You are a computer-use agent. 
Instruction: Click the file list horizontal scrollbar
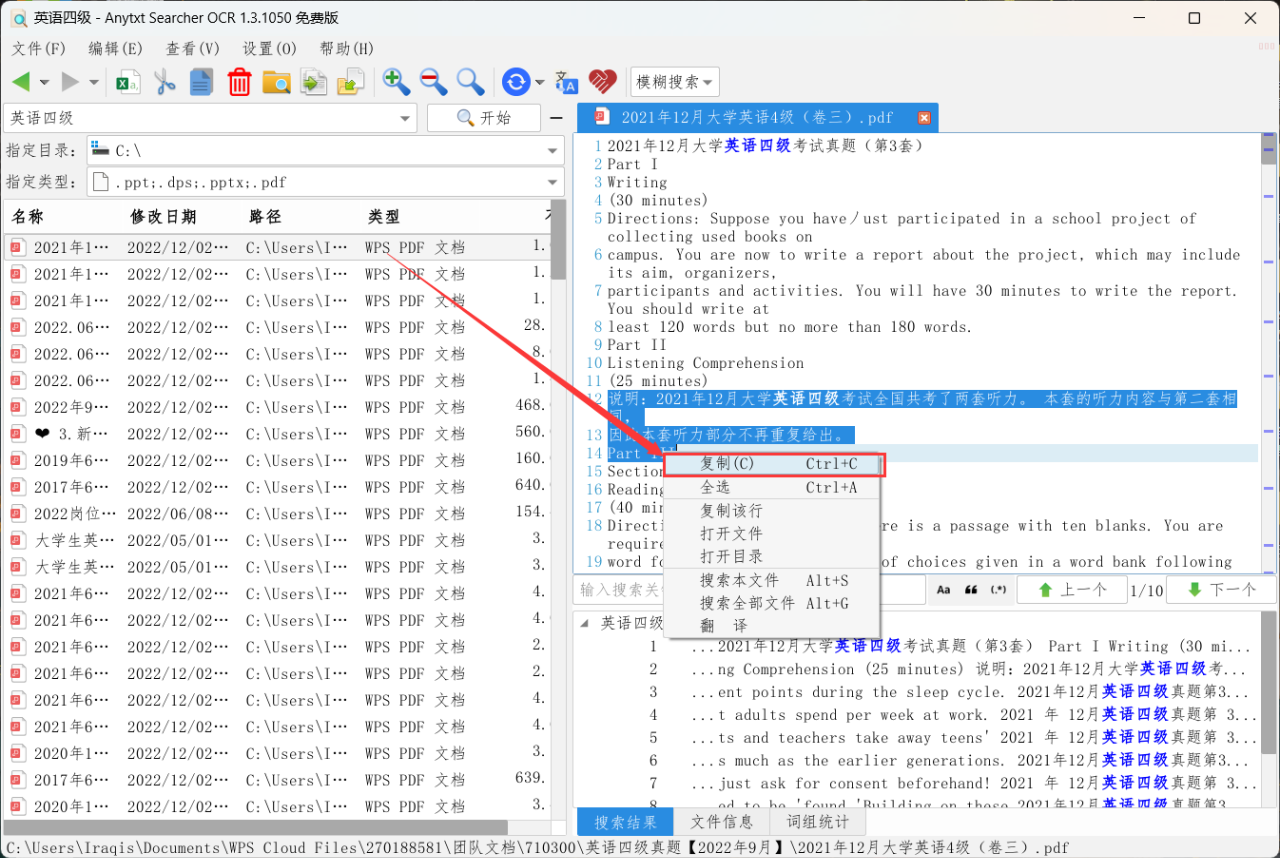click(256, 827)
